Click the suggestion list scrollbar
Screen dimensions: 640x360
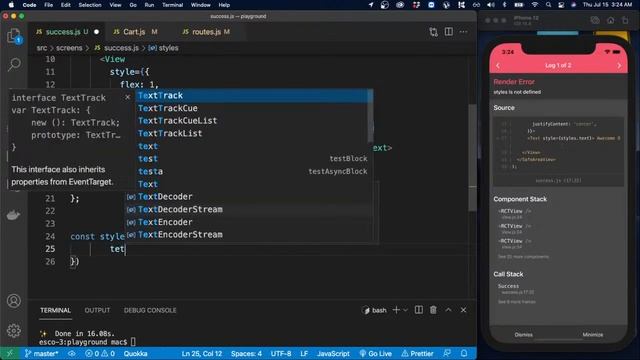click(370, 116)
